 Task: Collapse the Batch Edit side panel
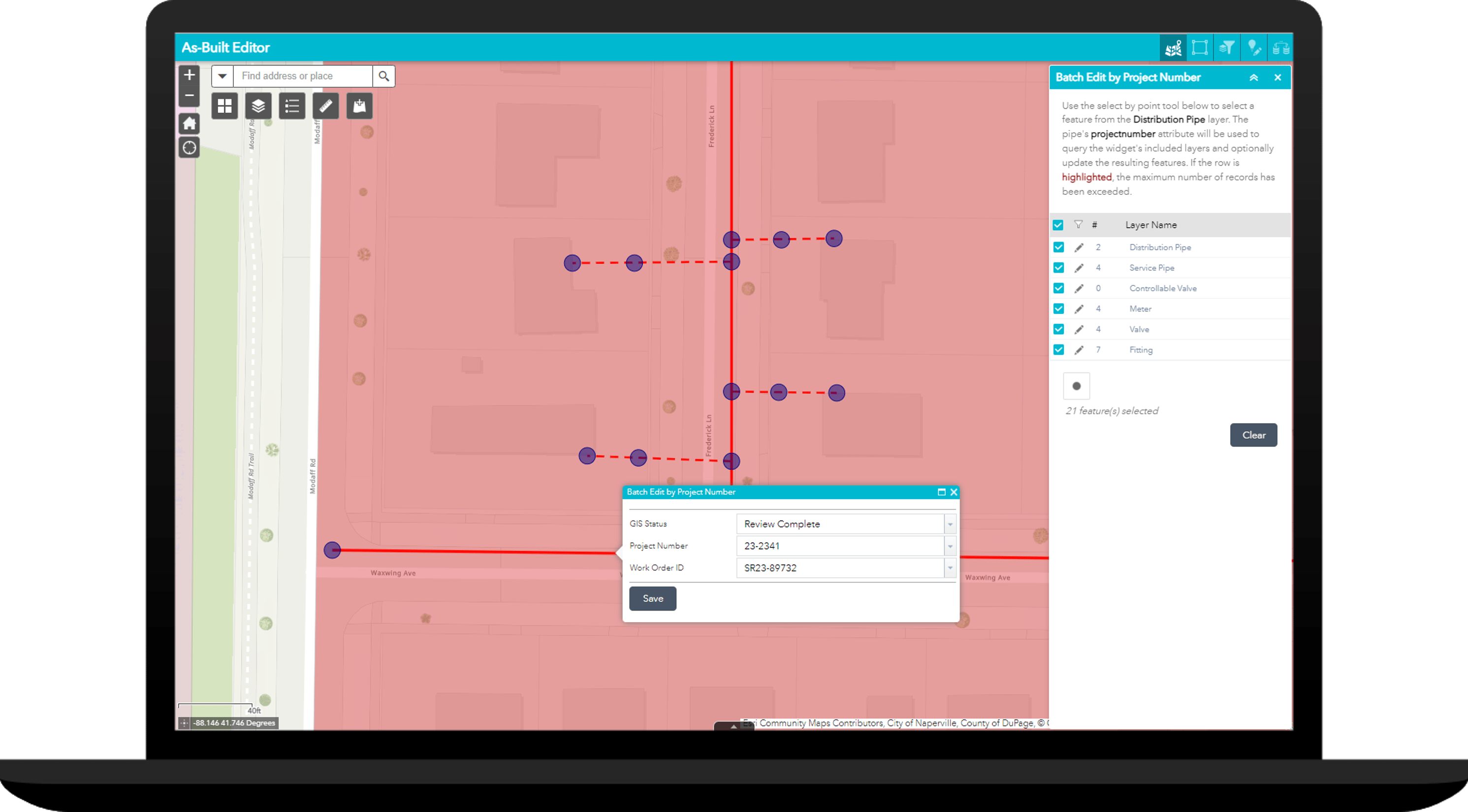click(x=1254, y=77)
